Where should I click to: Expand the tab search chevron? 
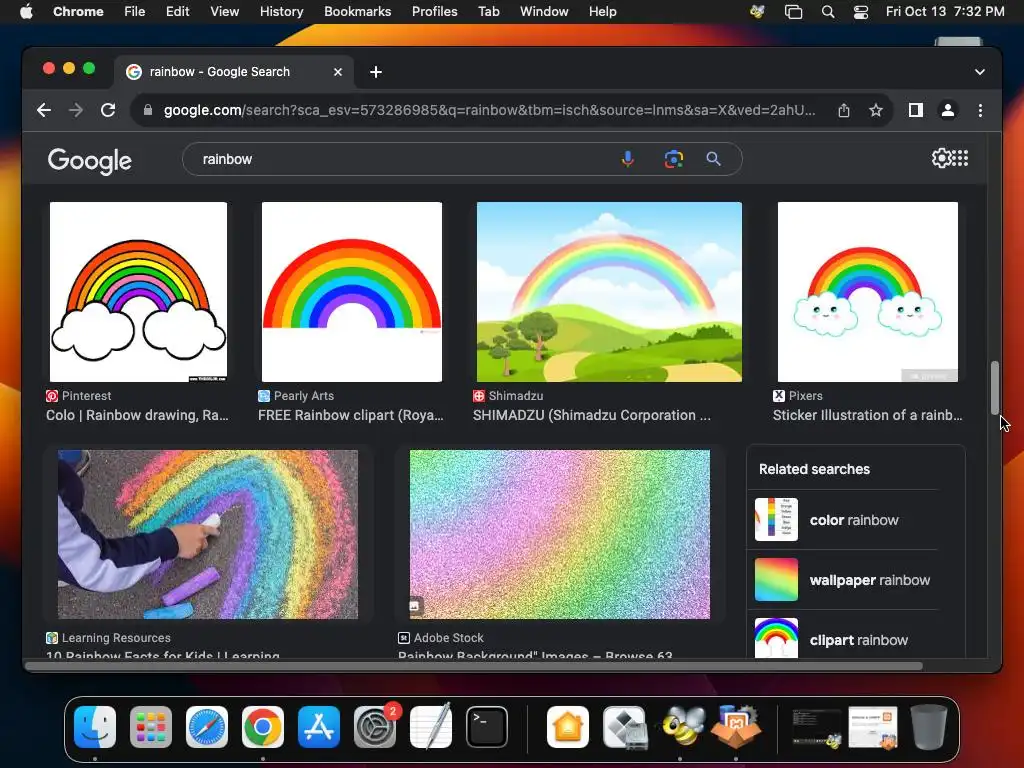(x=980, y=72)
